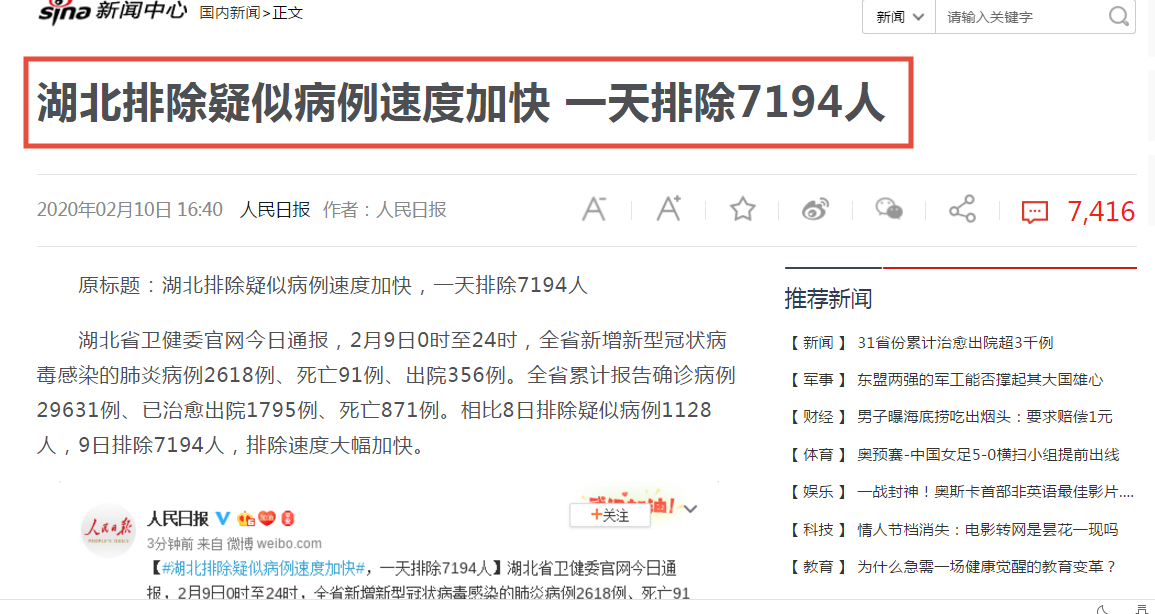Click the star icon to favorite article
Image resolution: width=1155 pixels, height=614 pixels.
pos(742,209)
